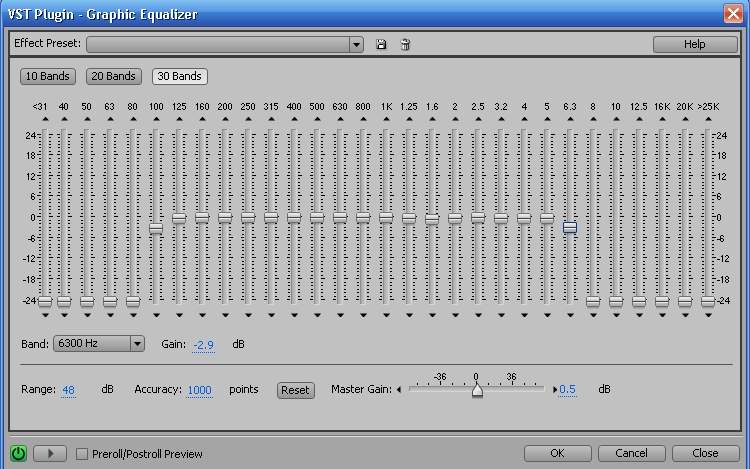Click the up arrow above the 1K band
The width and height of the screenshot is (750, 469).
[386, 119]
